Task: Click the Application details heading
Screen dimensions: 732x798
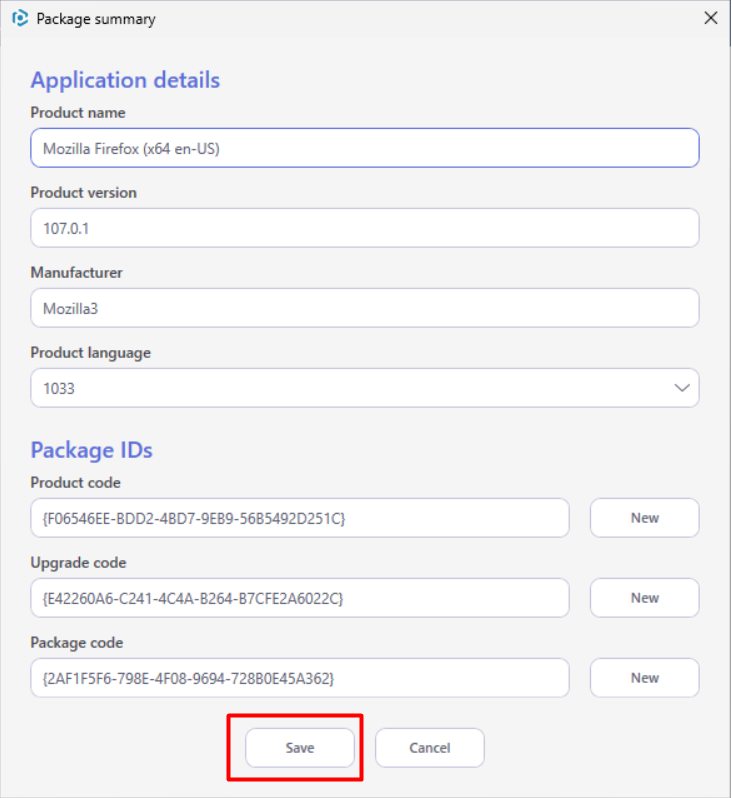Action: (x=125, y=80)
